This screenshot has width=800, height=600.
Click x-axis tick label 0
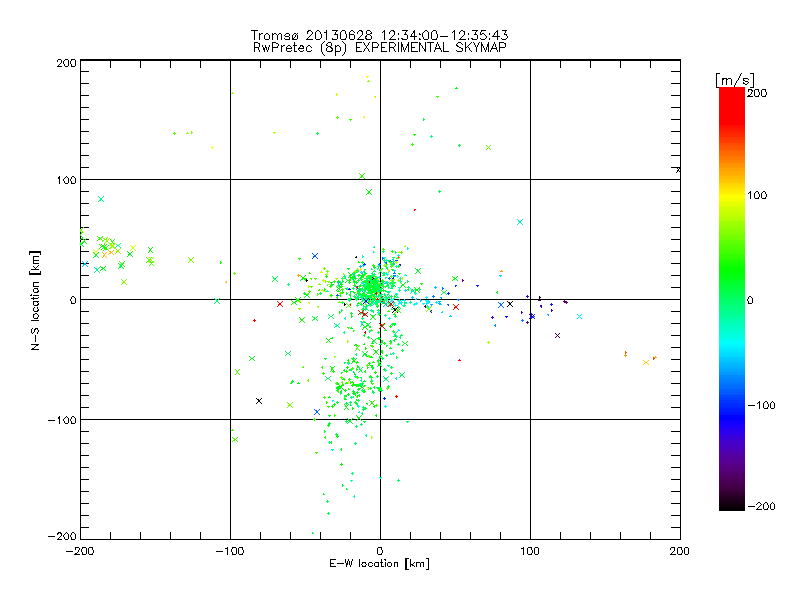point(380,551)
